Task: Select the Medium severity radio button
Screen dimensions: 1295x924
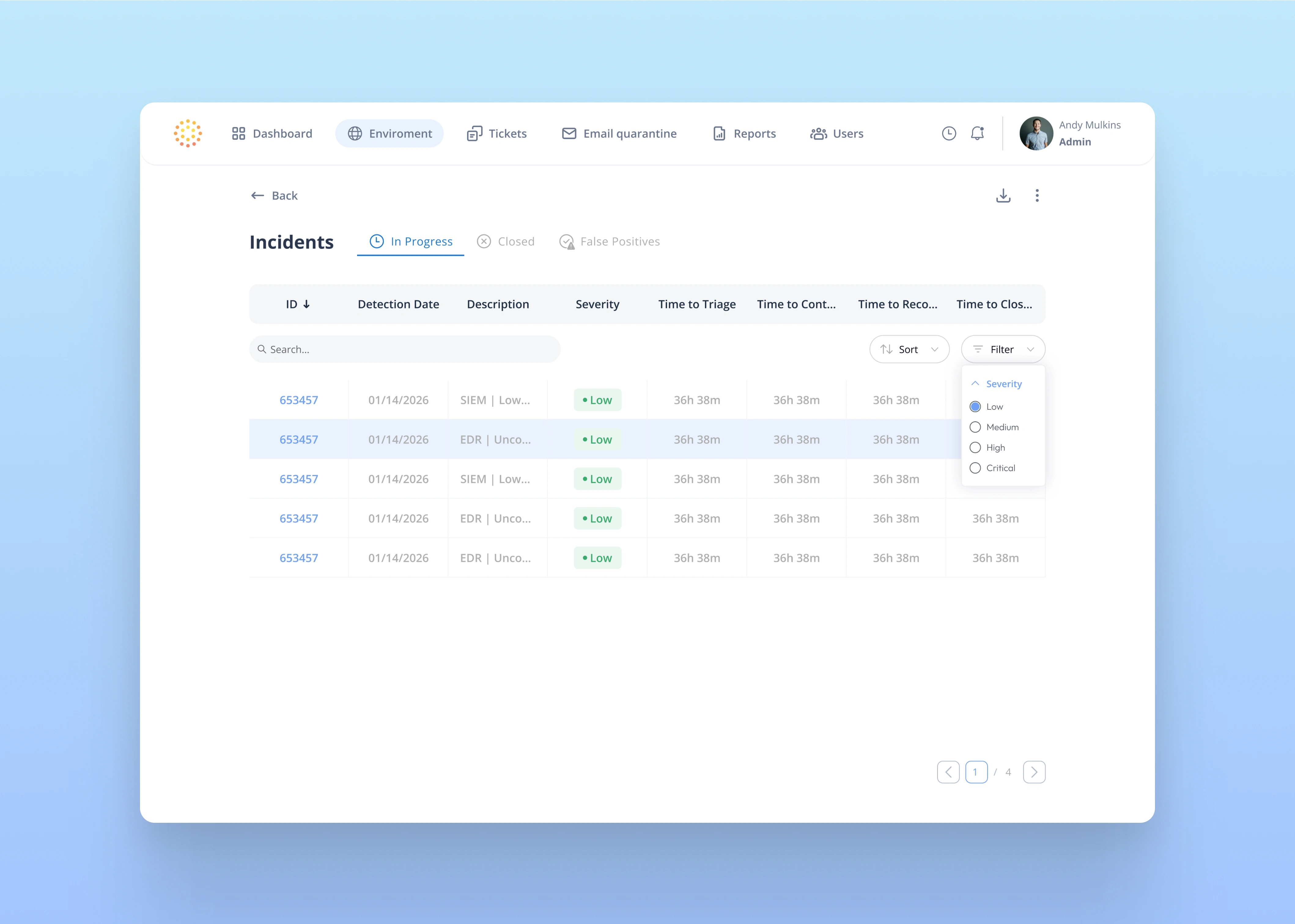Action: click(x=975, y=427)
